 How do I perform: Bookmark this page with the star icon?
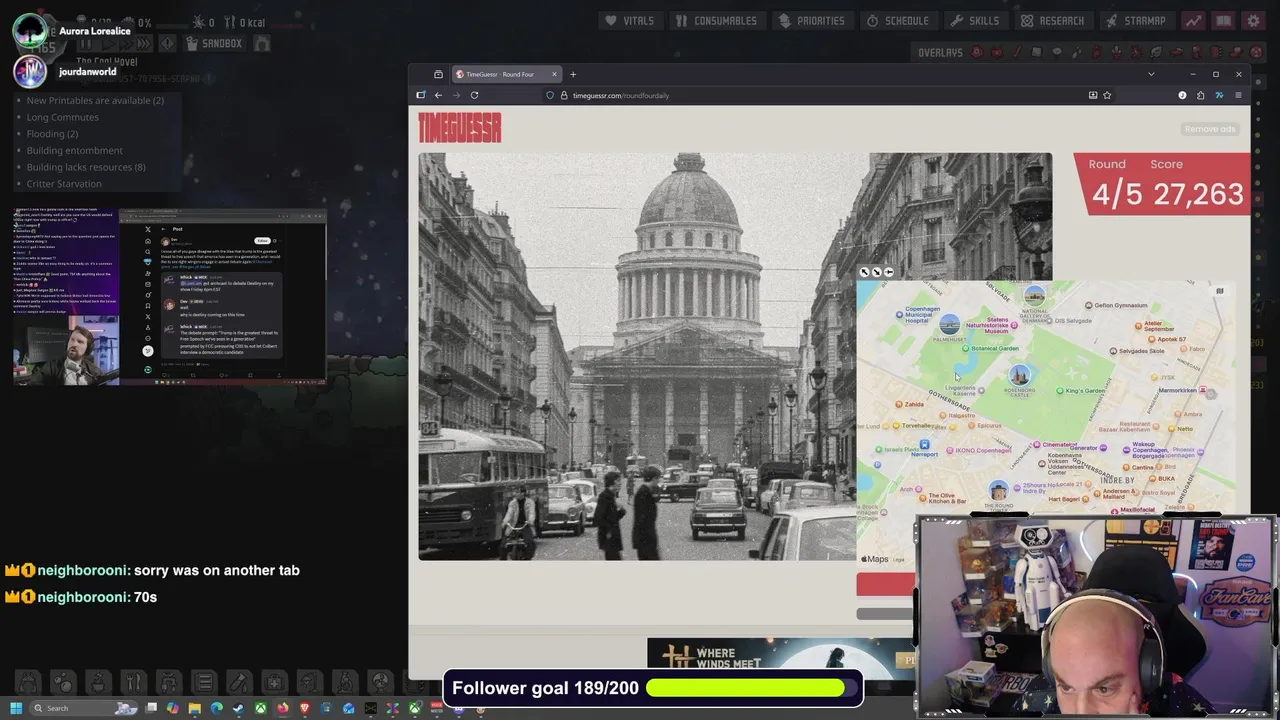(x=1107, y=95)
